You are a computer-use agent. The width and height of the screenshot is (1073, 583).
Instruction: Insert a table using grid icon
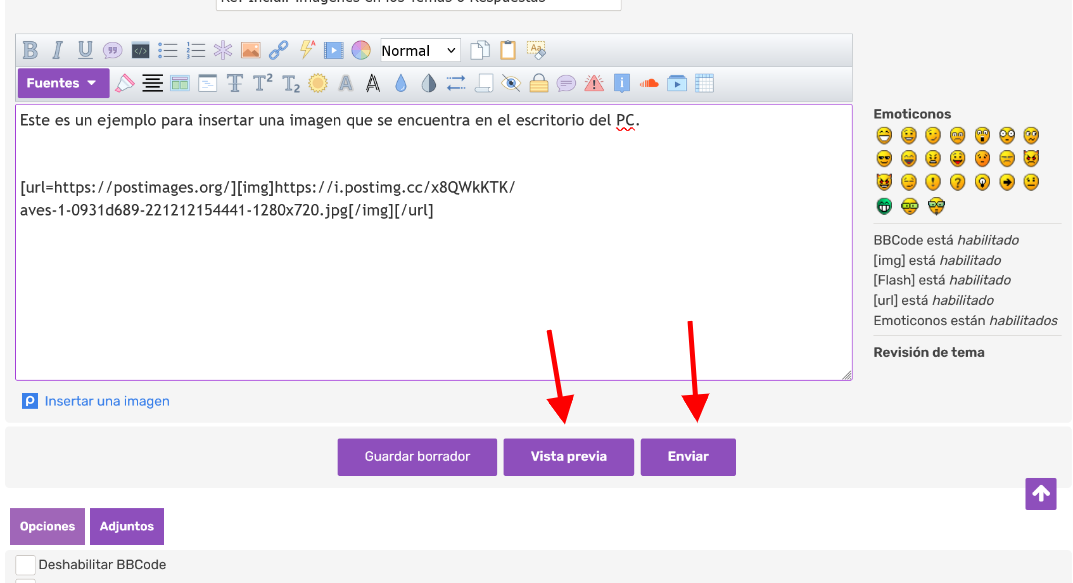[x=704, y=83]
